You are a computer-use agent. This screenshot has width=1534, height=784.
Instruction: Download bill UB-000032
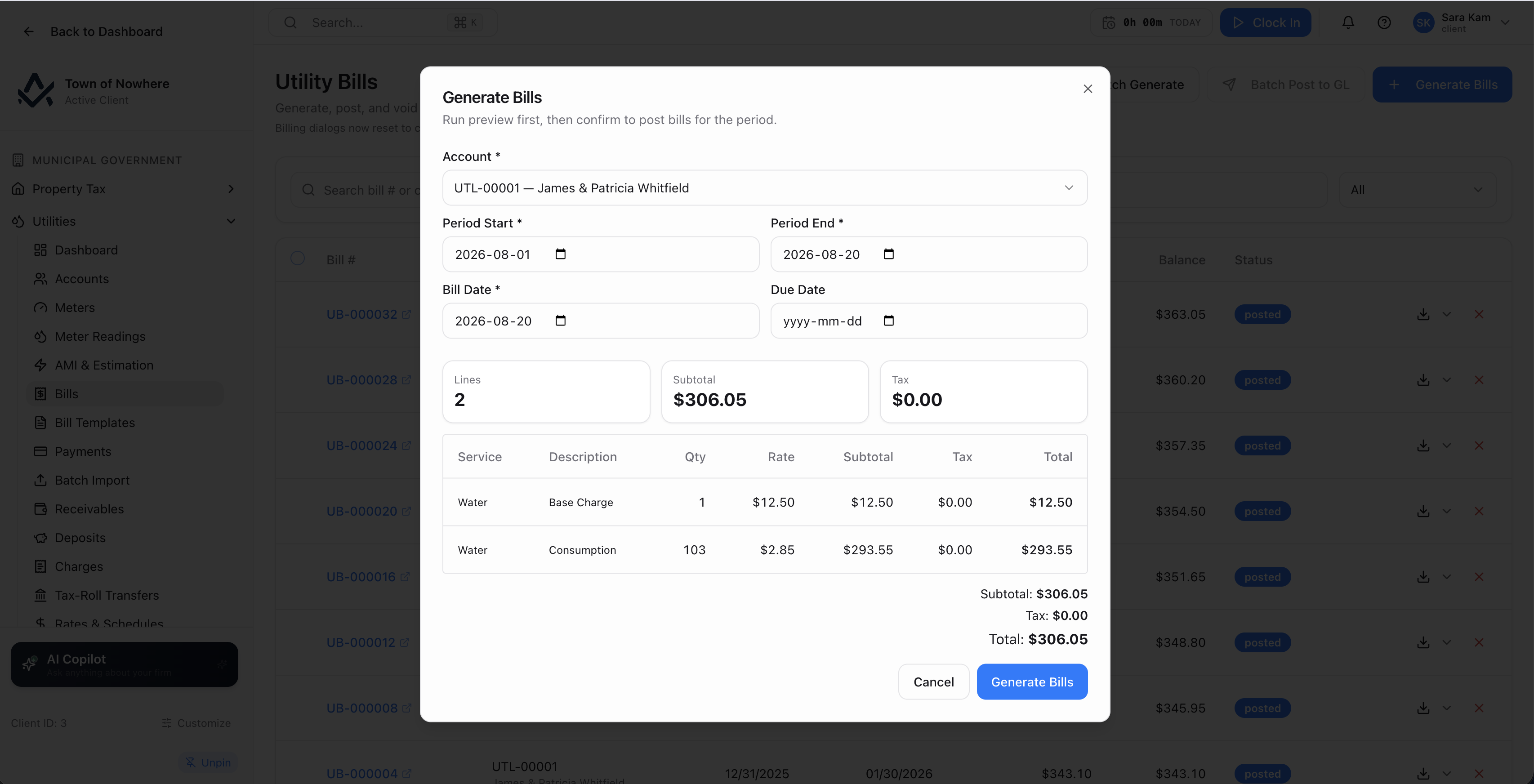(x=1423, y=314)
